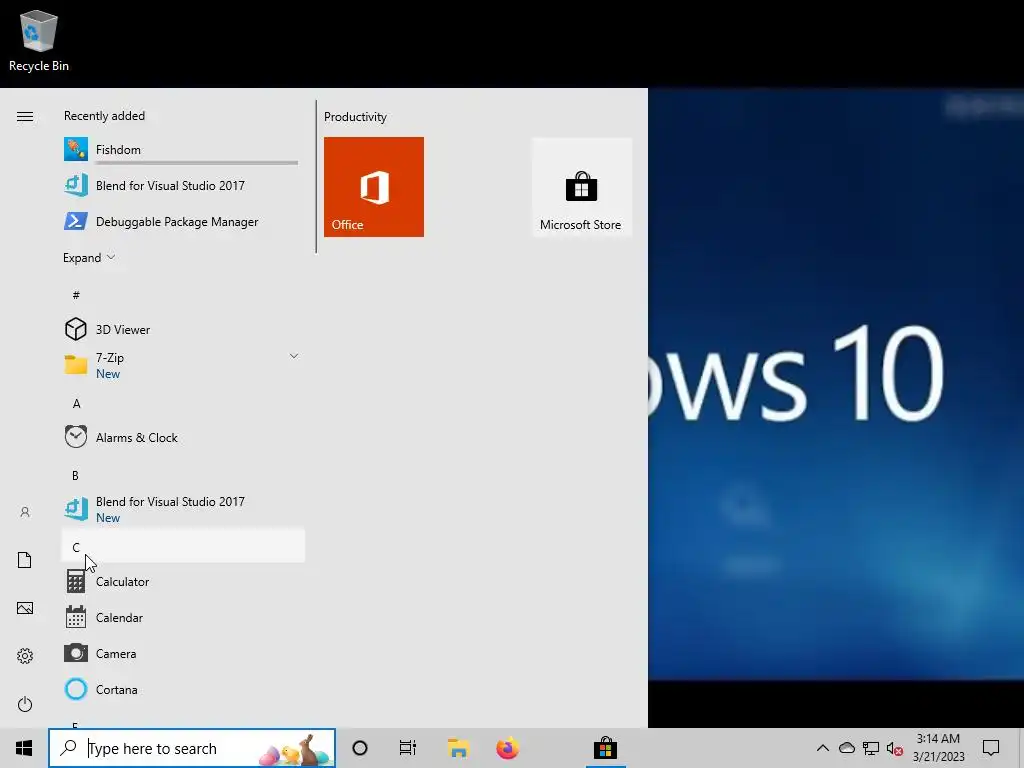Expand the Start menu hamburger

point(25,116)
